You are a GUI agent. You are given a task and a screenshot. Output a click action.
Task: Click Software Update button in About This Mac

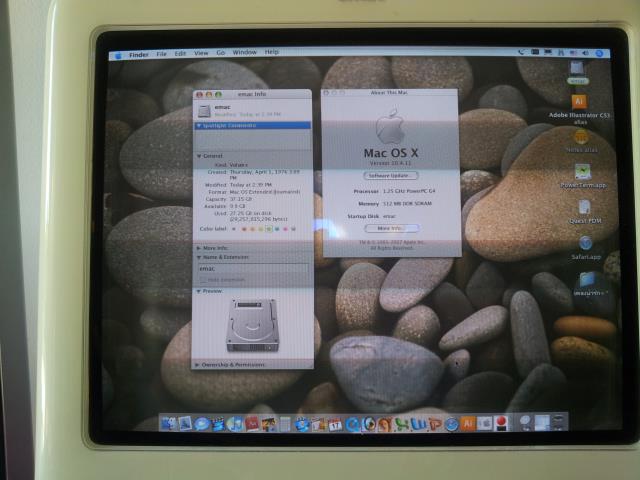tap(391, 176)
